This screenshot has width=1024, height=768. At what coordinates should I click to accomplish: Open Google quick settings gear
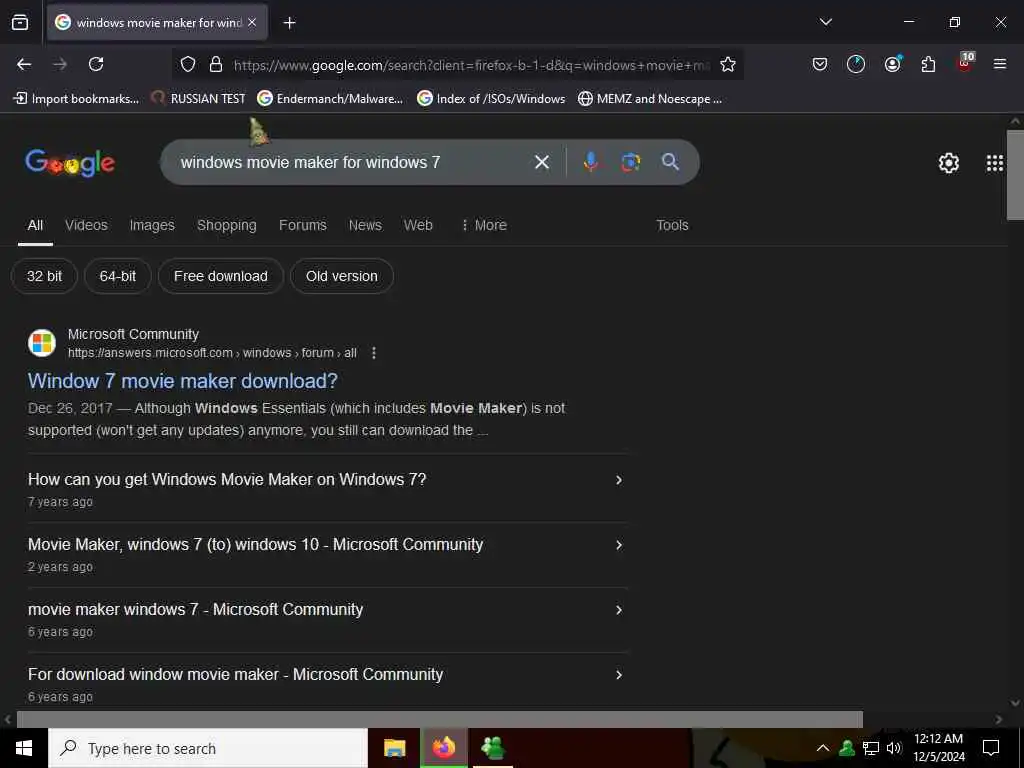pyautogui.click(x=948, y=163)
